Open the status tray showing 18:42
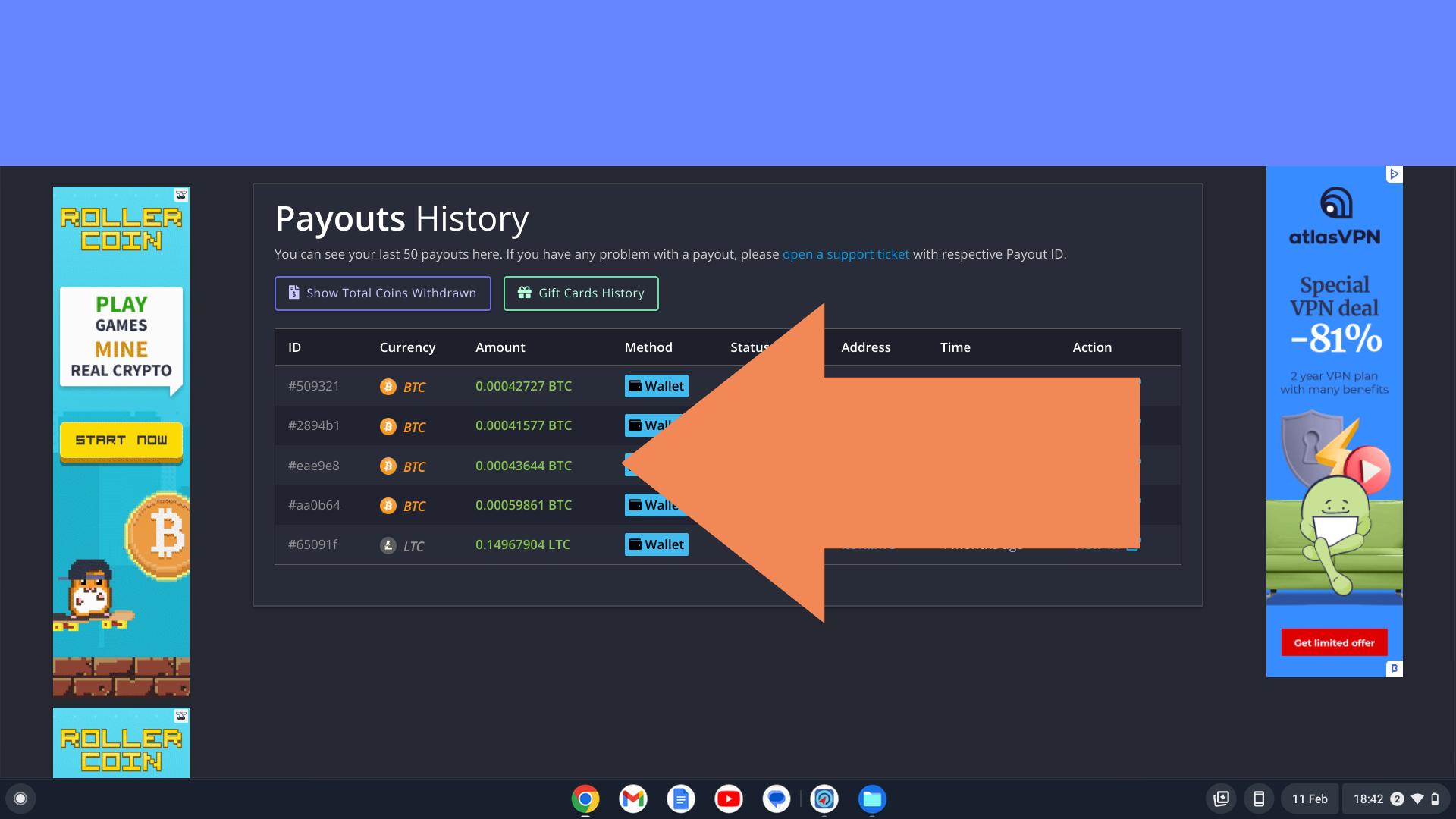This screenshot has width=1456, height=819. [1395, 799]
